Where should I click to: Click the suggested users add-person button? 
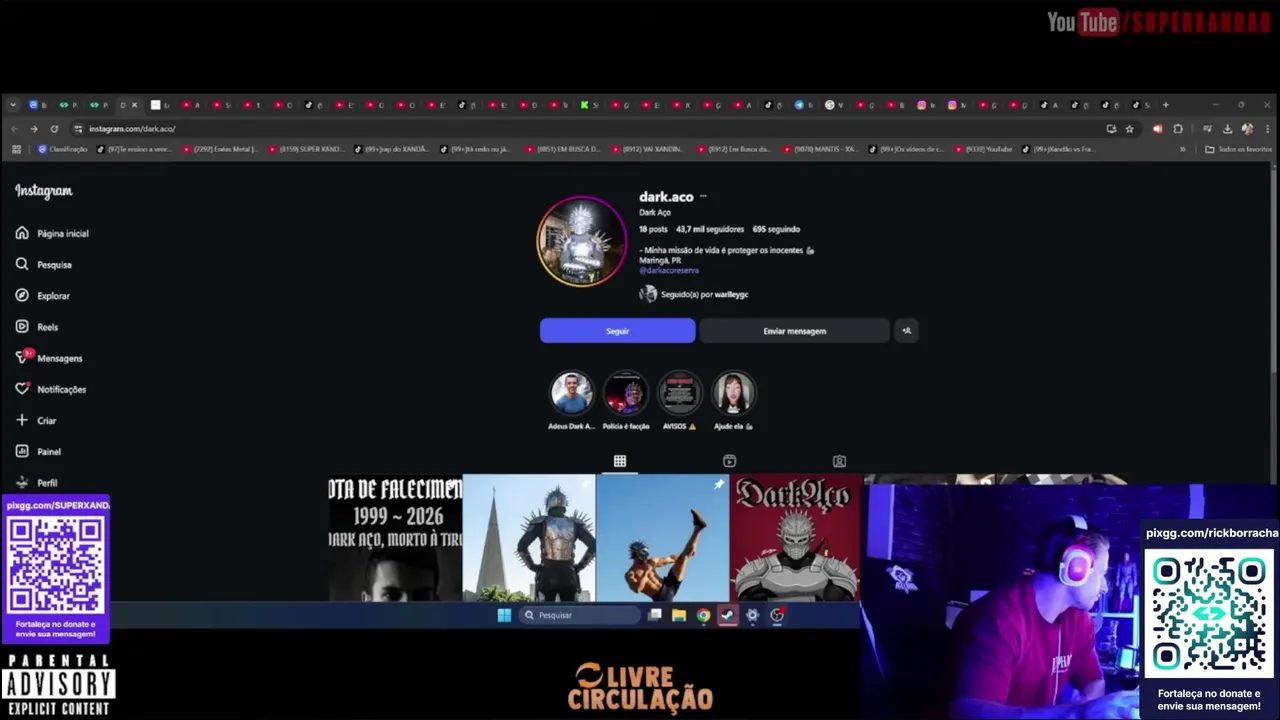(x=906, y=331)
